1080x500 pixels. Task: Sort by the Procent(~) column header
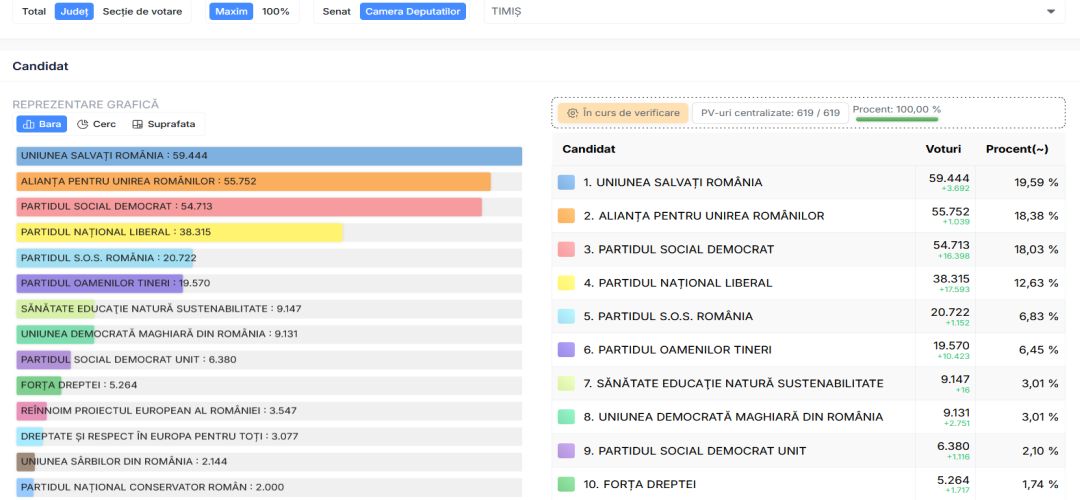[1017, 149]
